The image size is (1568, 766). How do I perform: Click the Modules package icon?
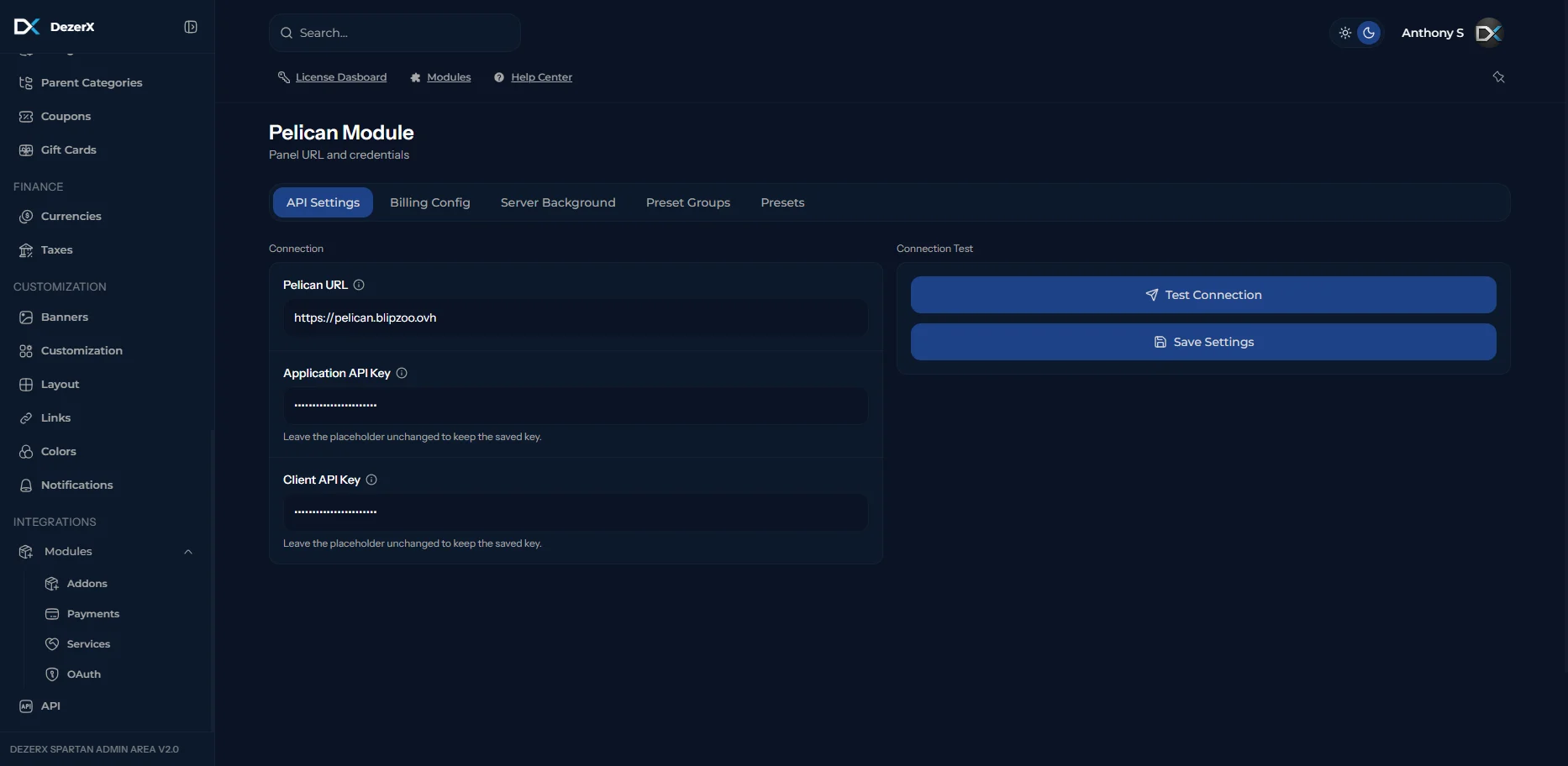pyautogui.click(x=26, y=551)
